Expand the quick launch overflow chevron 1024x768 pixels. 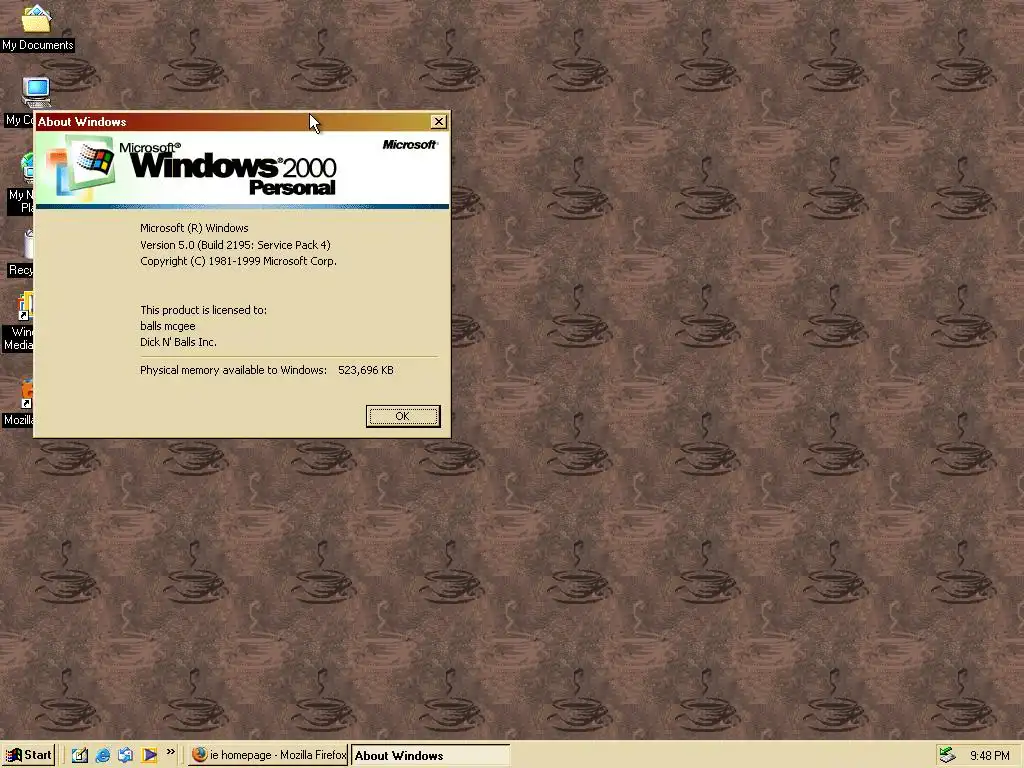click(x=170, y=752)
